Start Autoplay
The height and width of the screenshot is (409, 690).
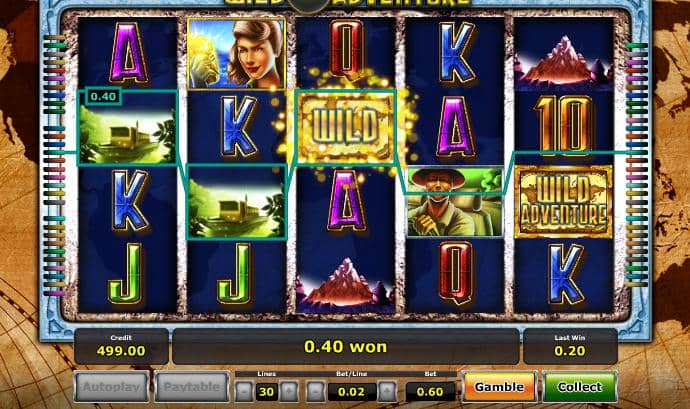(111, 387)
